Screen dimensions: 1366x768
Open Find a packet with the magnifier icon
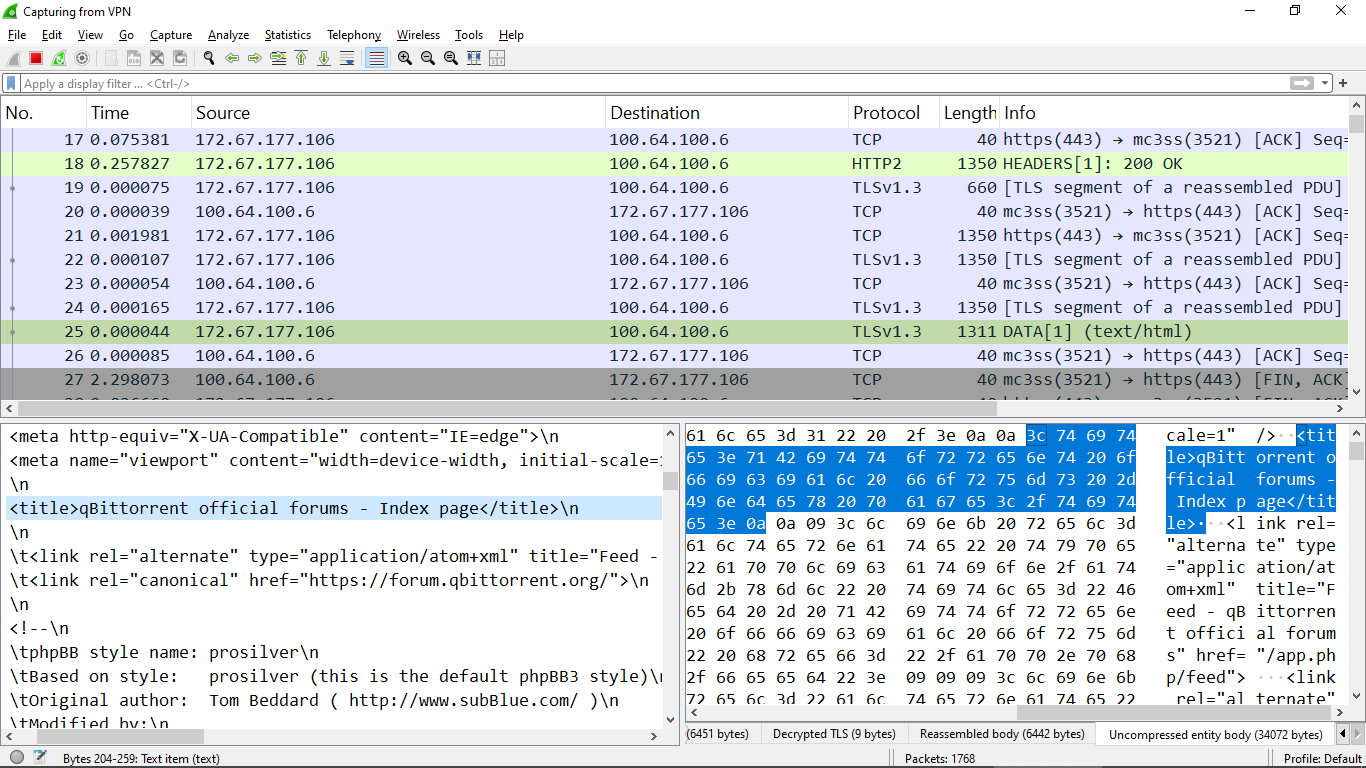209,59
